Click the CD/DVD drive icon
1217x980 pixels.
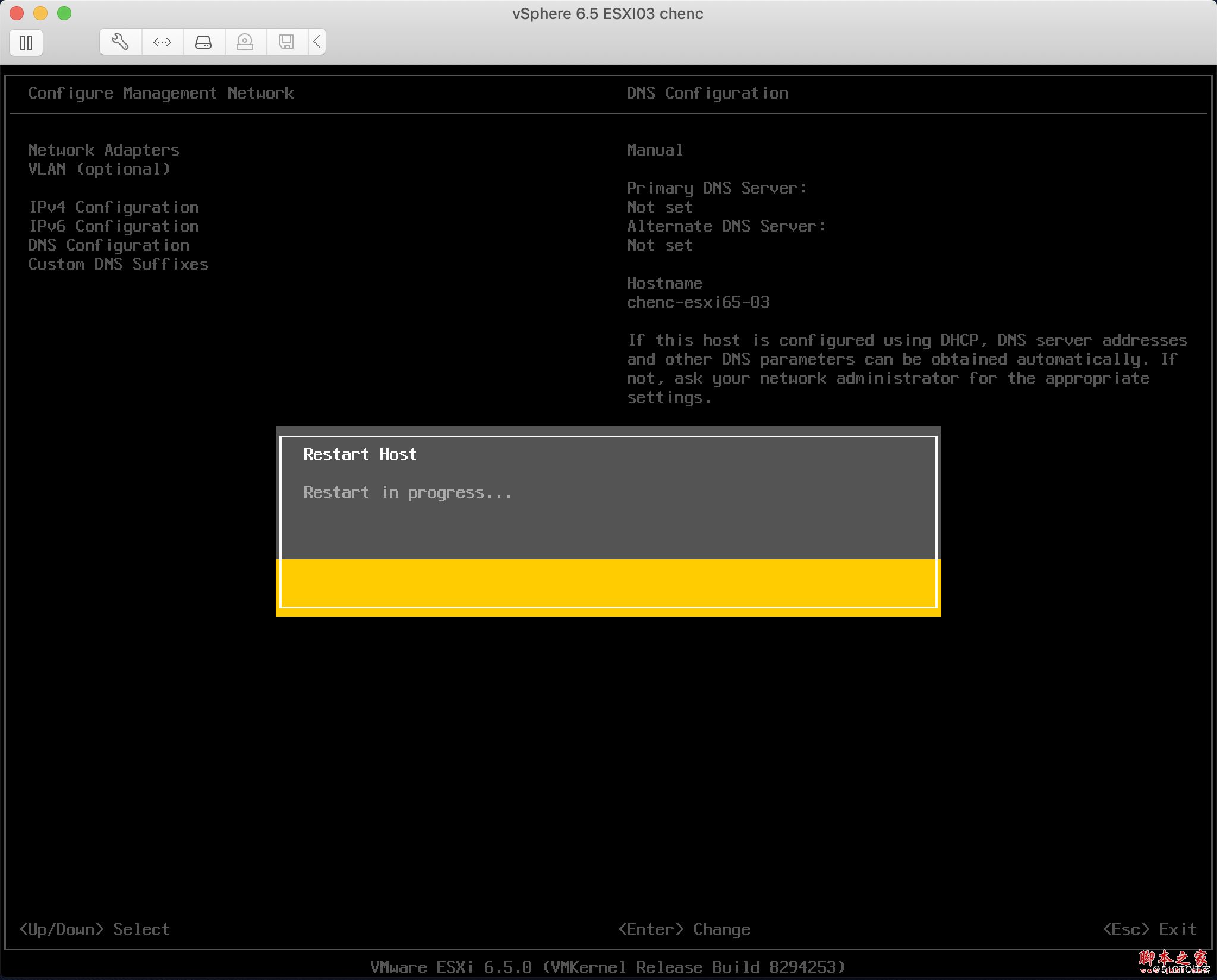(245, 42)
